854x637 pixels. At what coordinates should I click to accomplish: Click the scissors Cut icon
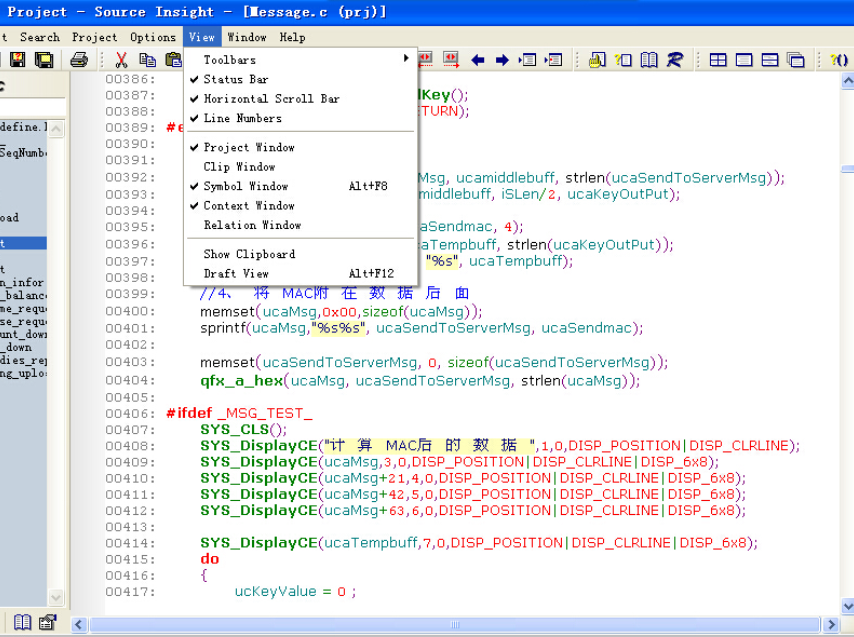pyautogui.click(x=121, y=59)
